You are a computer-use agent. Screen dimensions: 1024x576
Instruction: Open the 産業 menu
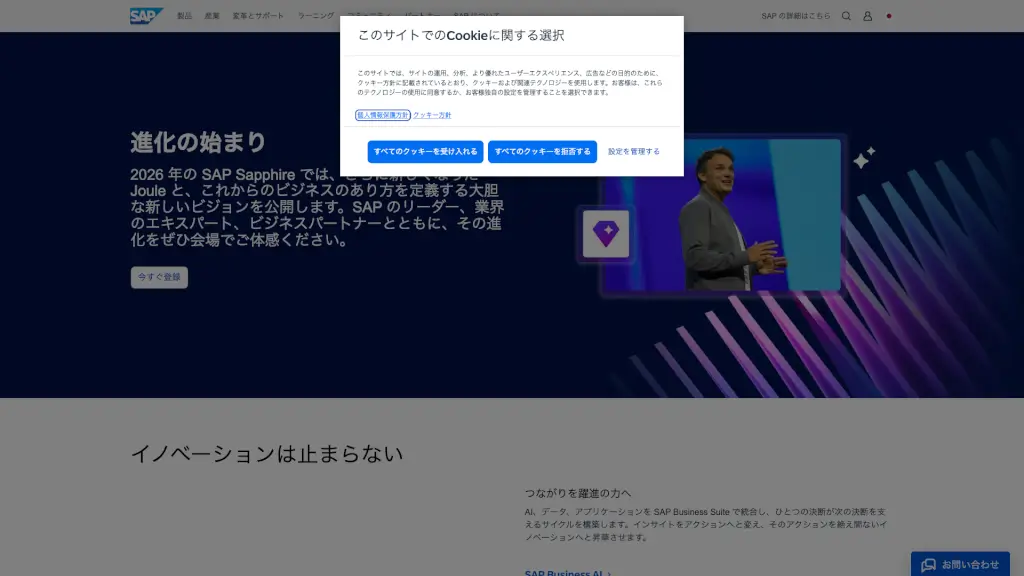[212, 16]
